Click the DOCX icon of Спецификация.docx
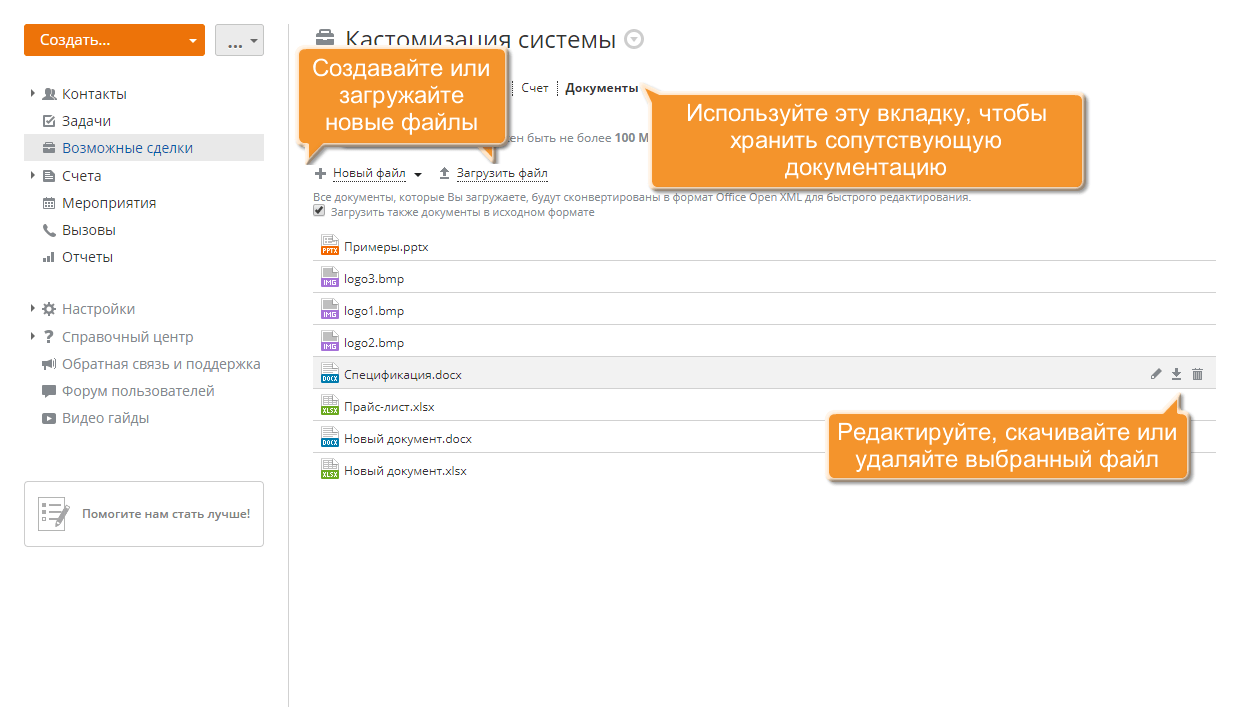 coord(330,373)
